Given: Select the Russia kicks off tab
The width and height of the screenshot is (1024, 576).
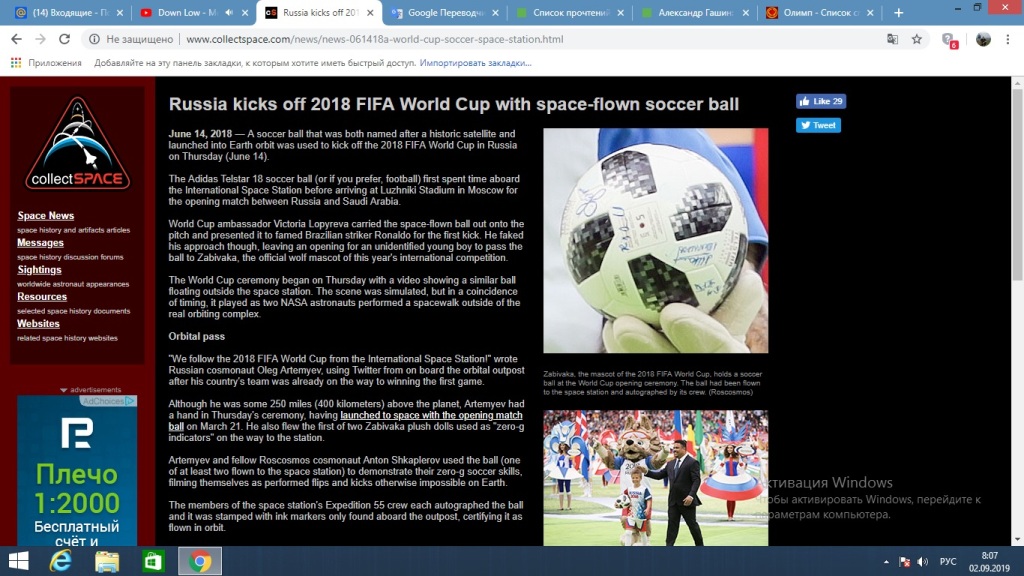Looking at the screenshot, I should pyautogui.click(x=320, y=12).
